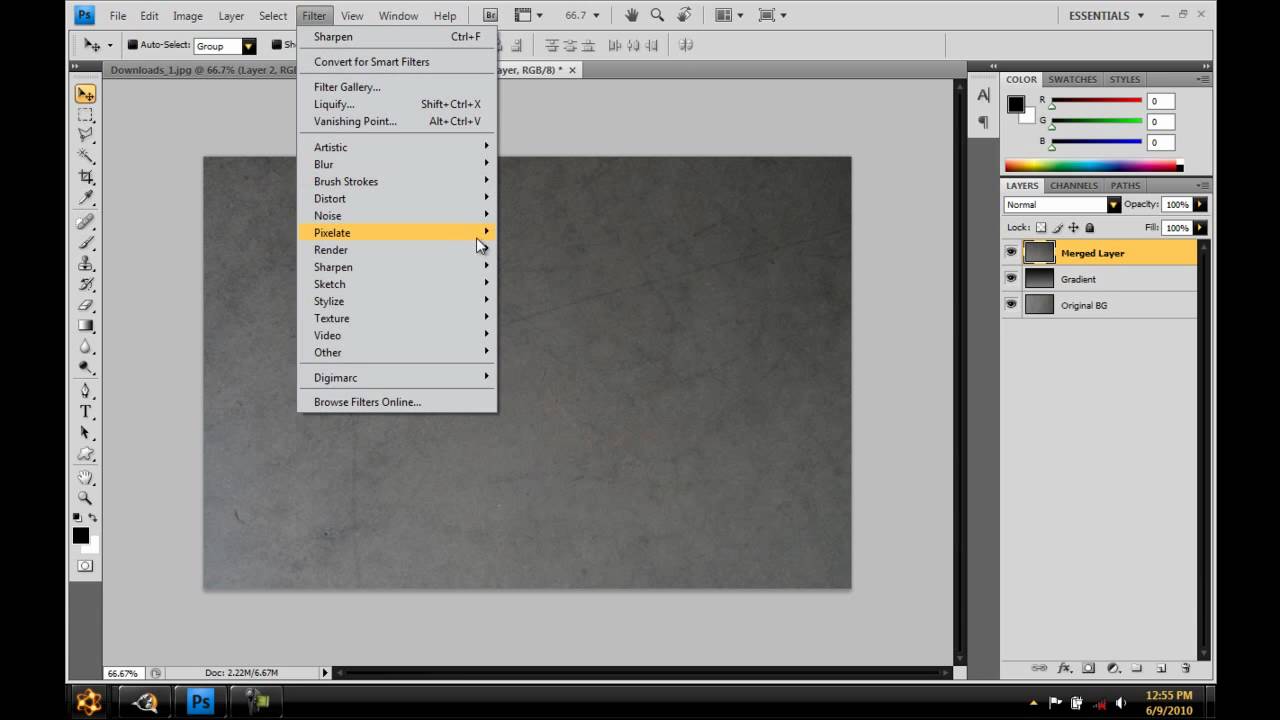
Task: Select the History Brush tool
Action: coord(85,285)
